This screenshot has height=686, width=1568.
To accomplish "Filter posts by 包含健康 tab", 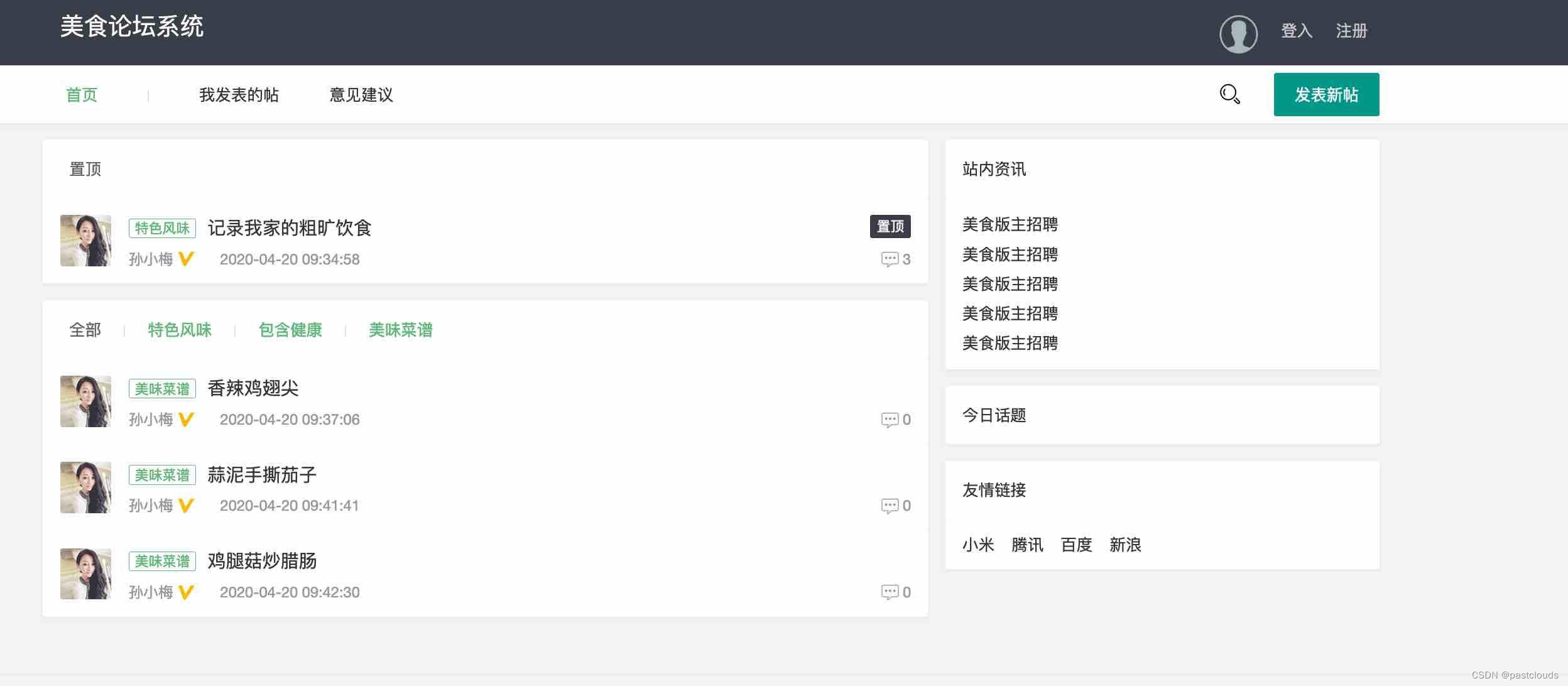I will pos(290,330).
